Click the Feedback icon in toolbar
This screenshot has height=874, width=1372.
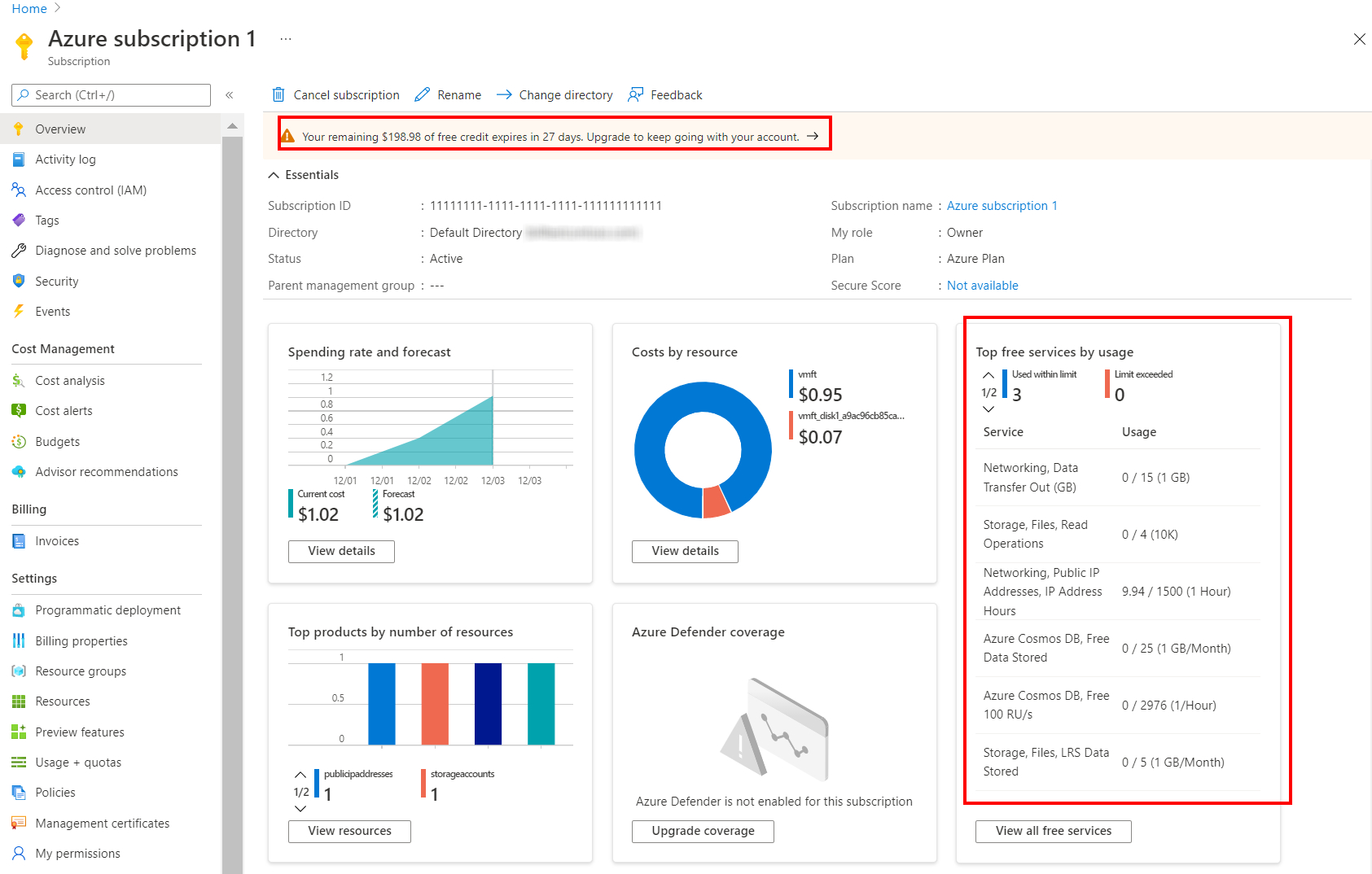click(635, 94)
